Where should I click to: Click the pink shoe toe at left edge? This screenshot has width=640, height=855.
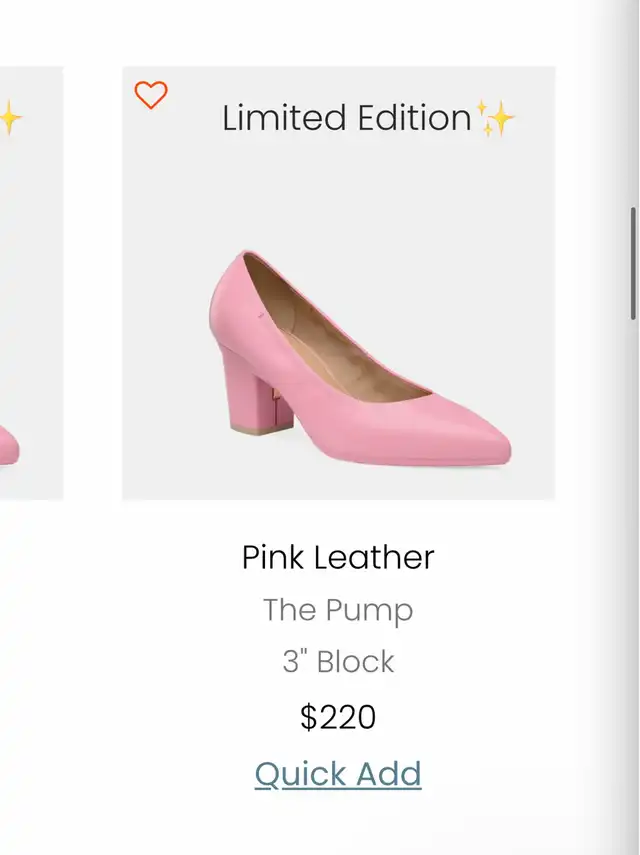pyautogui.click(x=9, y=447)
